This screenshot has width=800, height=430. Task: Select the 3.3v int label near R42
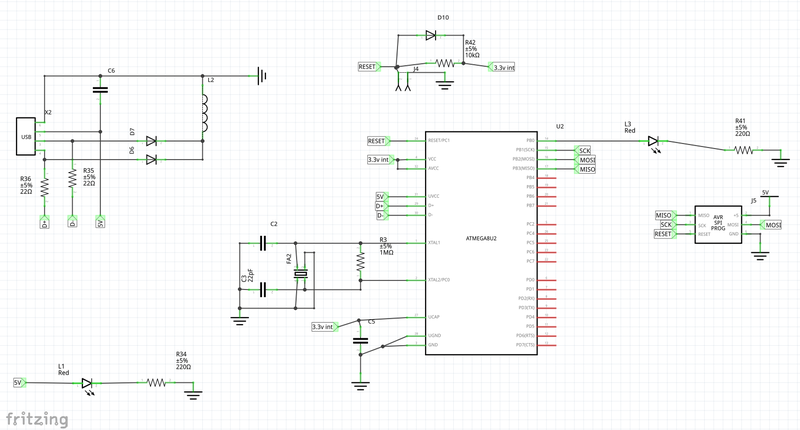[x=503, y=67]
